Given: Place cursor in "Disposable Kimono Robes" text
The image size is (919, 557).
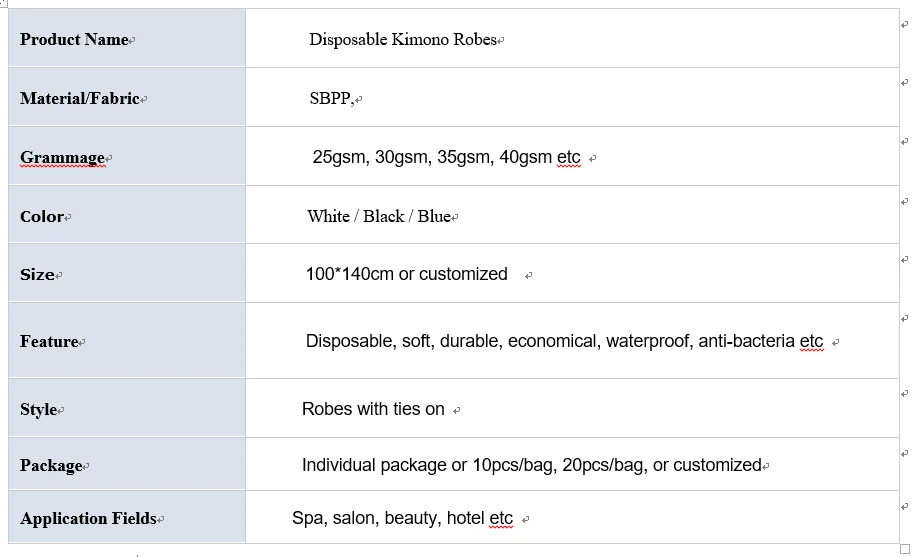Looking at the screenshot, I should 402,40.
